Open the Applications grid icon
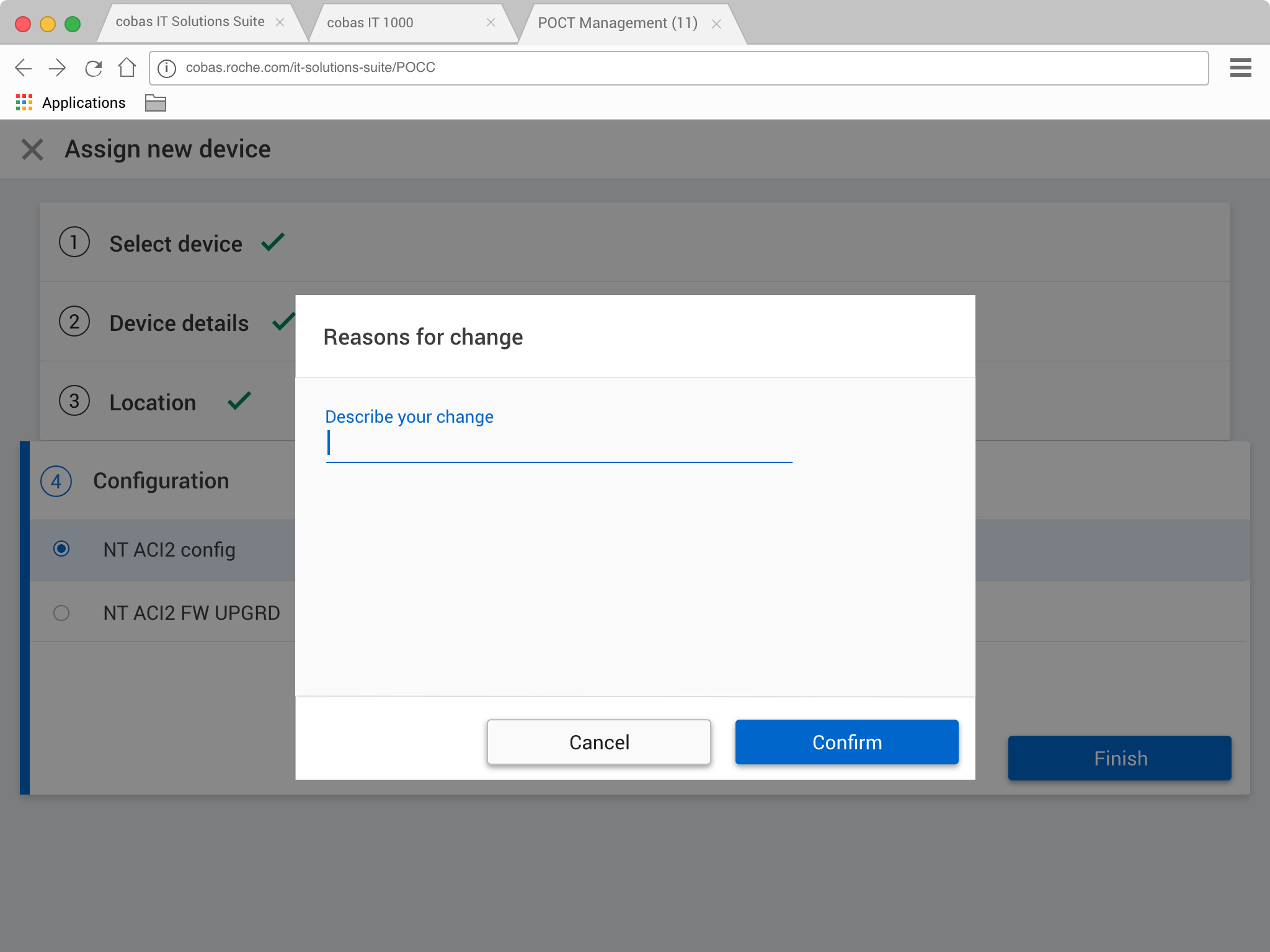This screenshot has height=952, width=1270. click(24, 103)
